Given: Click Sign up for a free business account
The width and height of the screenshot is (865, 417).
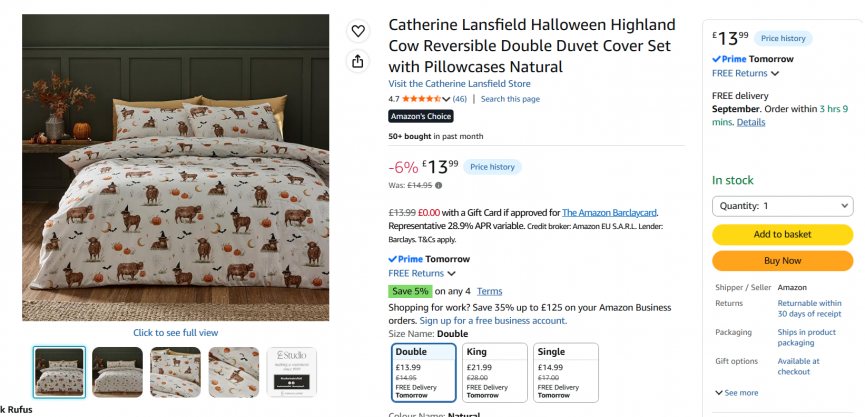Looking at the screenshot, I should coord(493,321).
